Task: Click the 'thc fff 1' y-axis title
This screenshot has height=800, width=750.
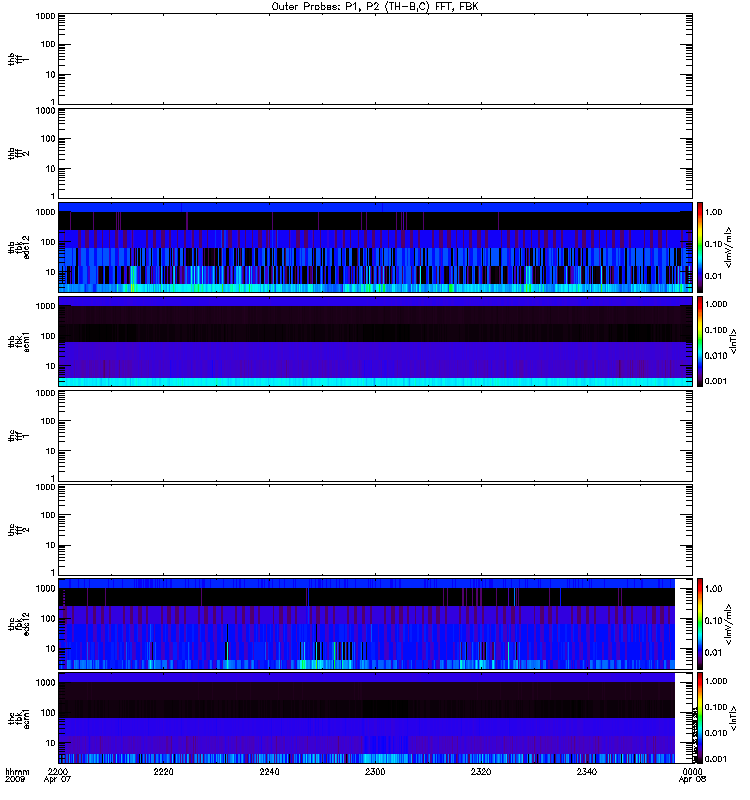Action: click(x=18, y=436)
